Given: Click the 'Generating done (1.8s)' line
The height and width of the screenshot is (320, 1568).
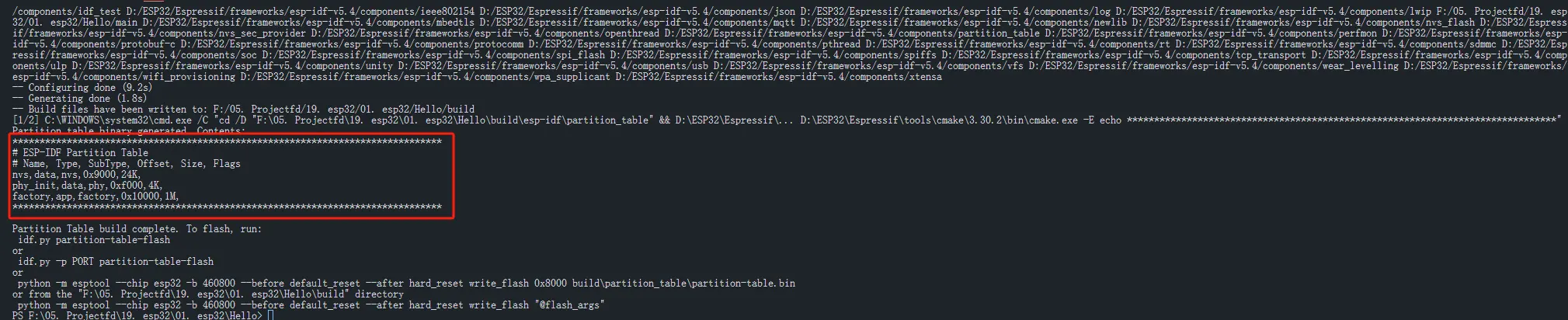Looking at the screenshot, I should point(79,99).
